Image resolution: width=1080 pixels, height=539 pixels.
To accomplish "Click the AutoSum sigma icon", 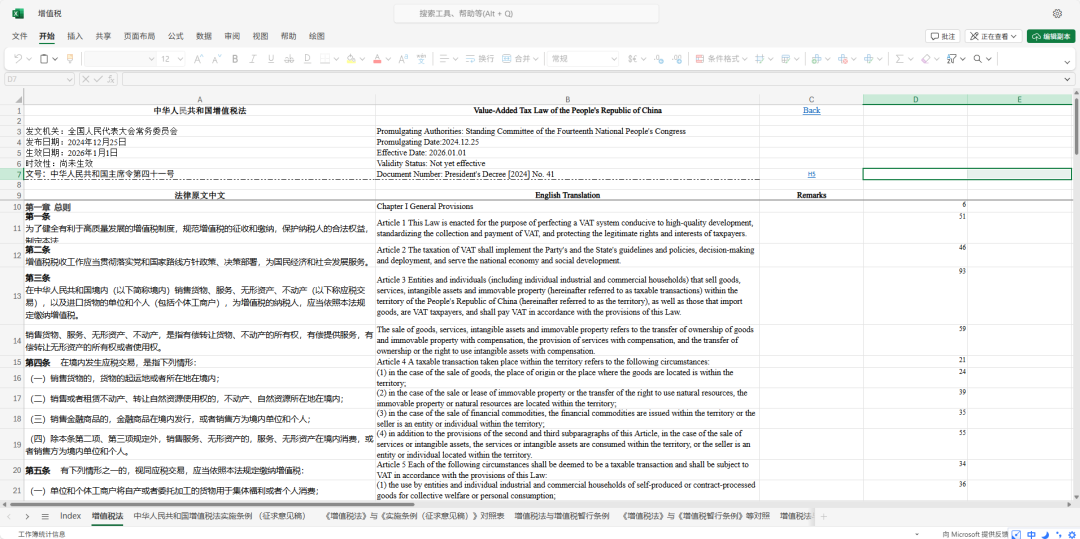I will [x=899, y=59].
